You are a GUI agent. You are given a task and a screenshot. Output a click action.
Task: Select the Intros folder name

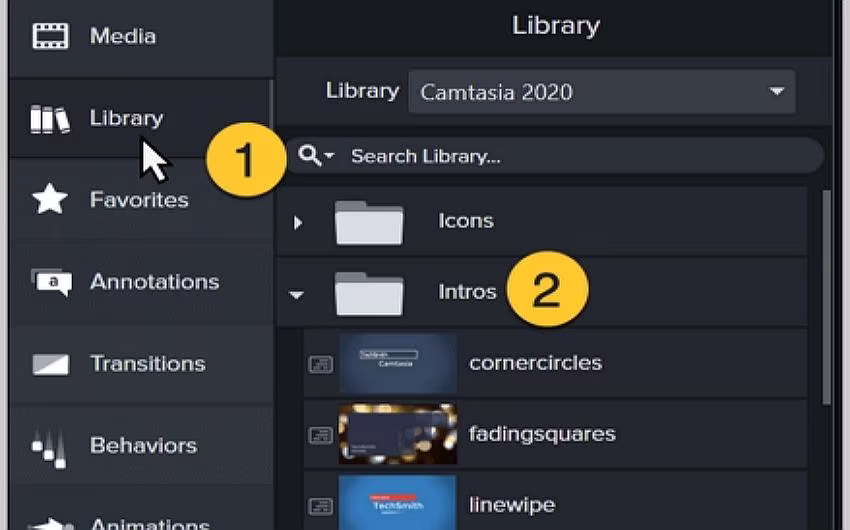point(467,292)
